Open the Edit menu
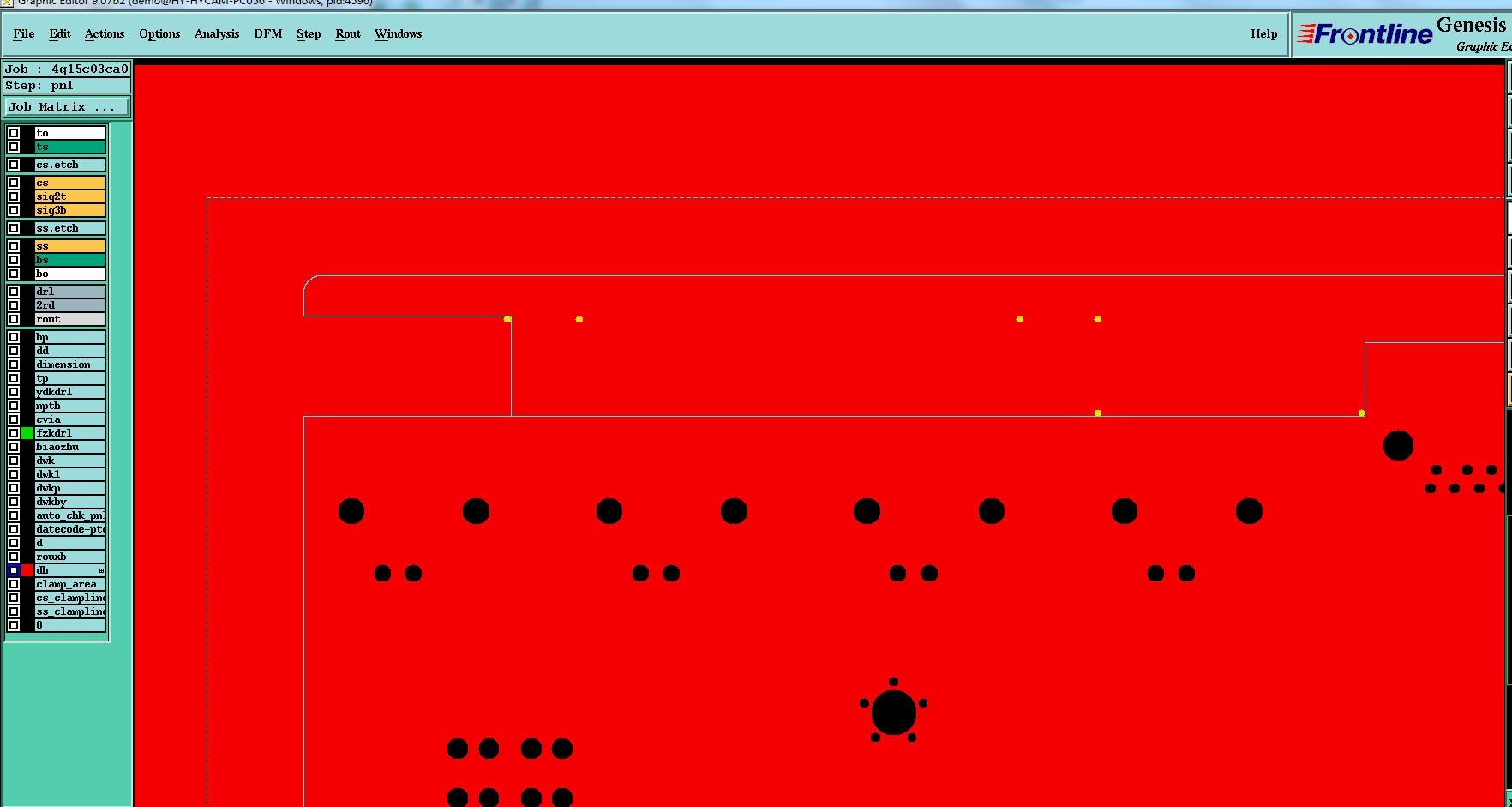This screenshot has width=1512, height=807. tap(60, 33)
